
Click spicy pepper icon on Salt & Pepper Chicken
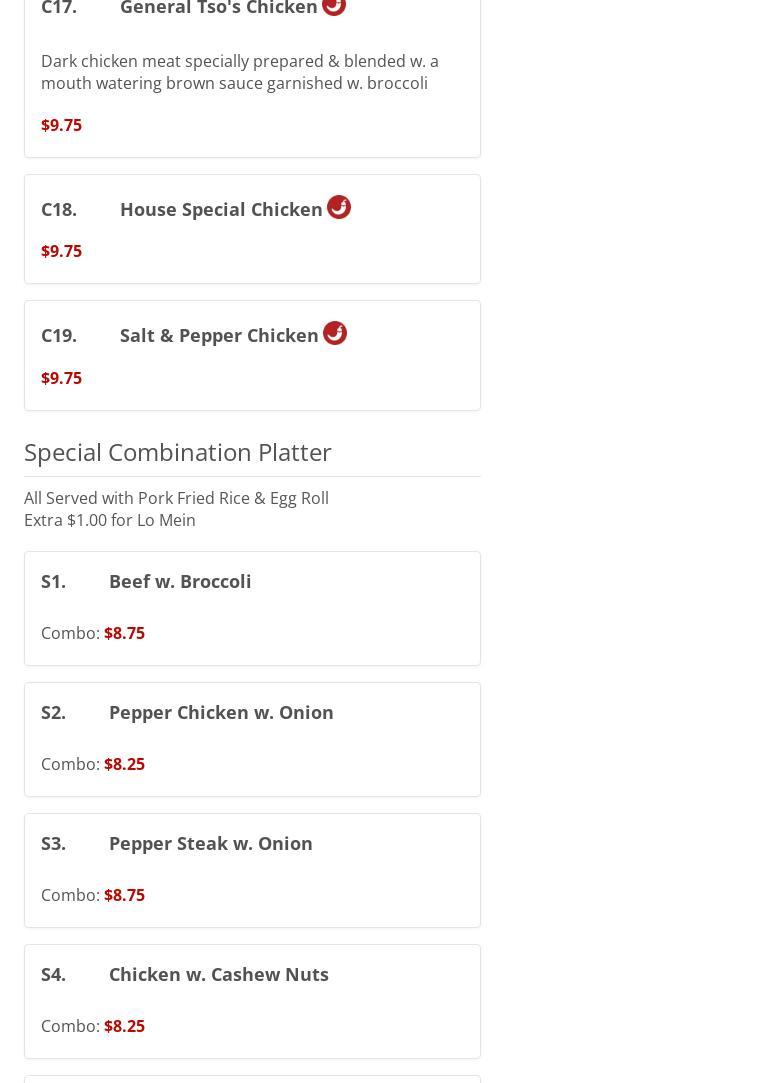[335, 333]
